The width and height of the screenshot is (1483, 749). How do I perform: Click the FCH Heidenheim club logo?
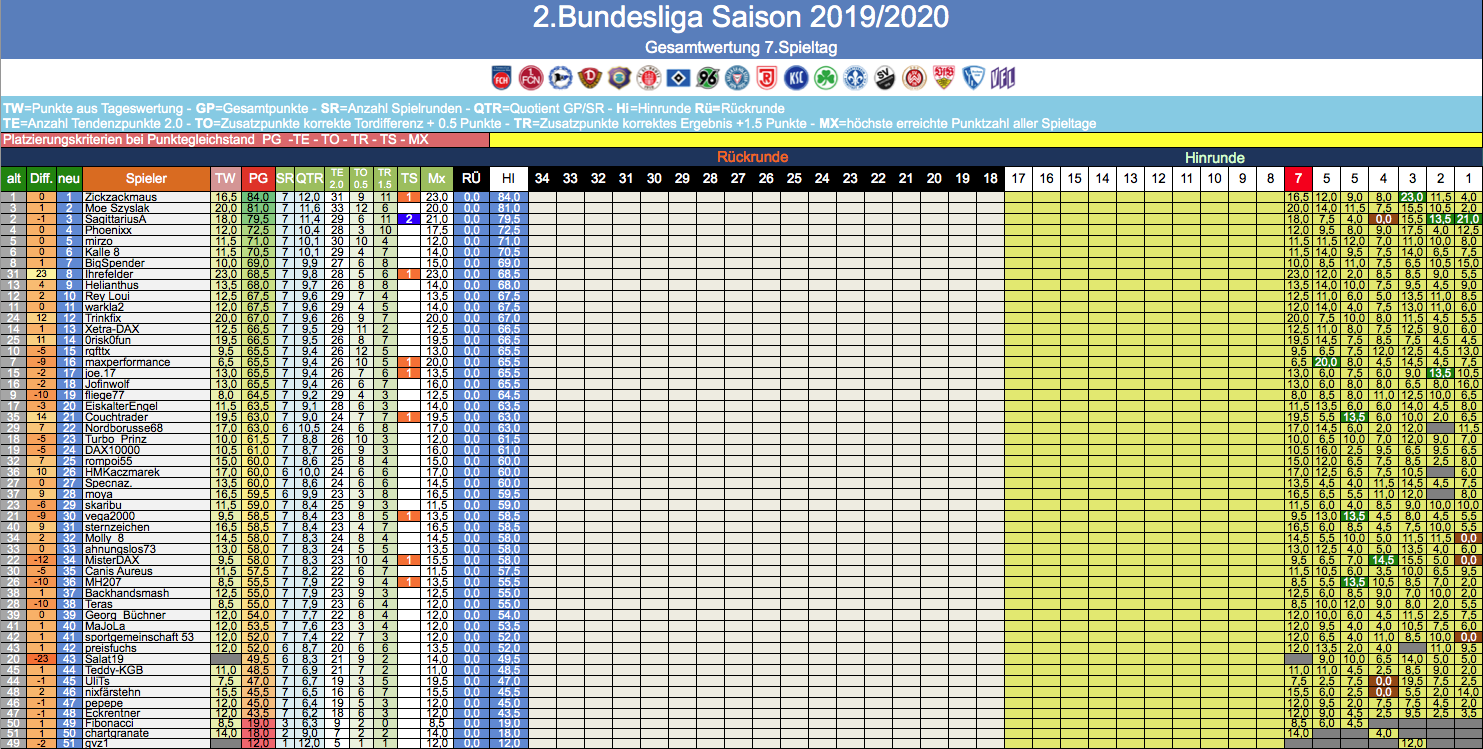click(x=502, y=78)
